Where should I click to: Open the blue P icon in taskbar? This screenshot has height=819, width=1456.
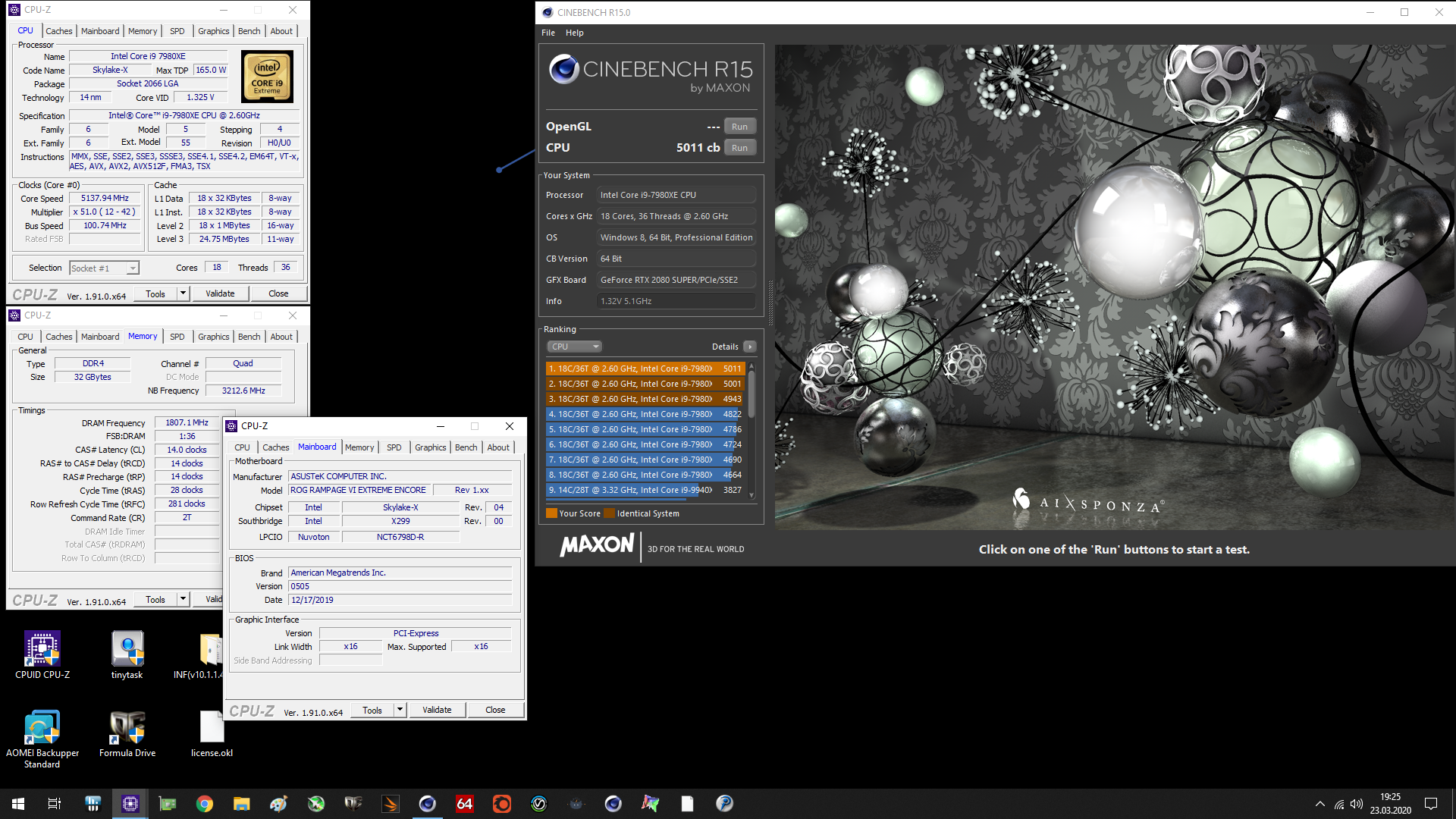point(724,804)
